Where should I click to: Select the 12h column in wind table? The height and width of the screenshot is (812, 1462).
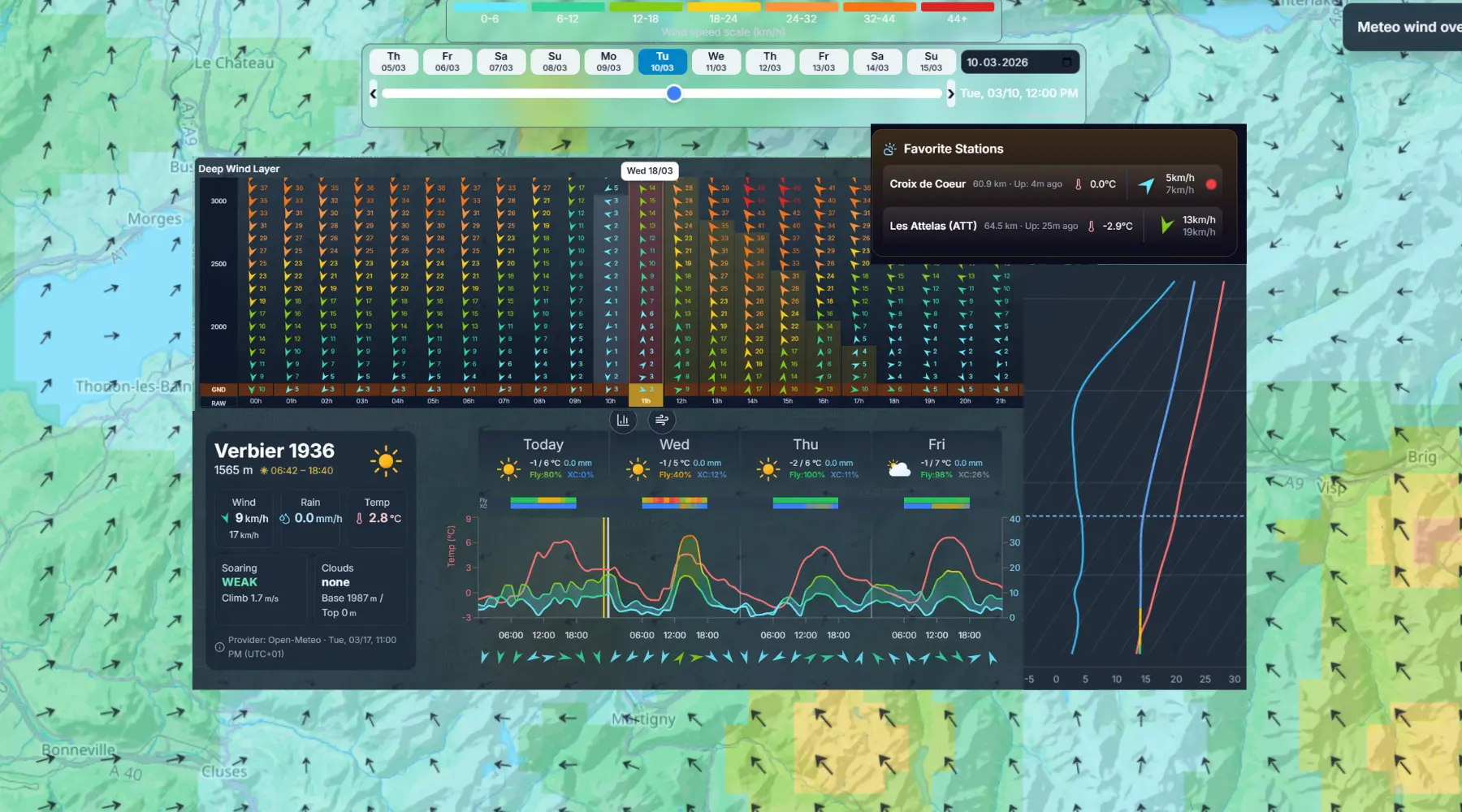point(681,401)
